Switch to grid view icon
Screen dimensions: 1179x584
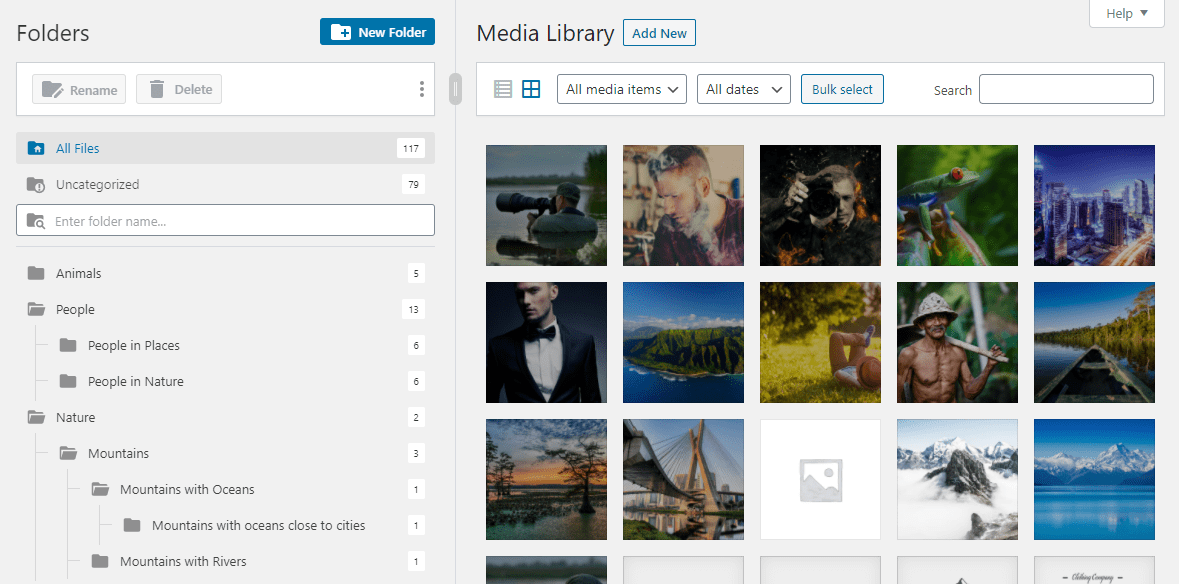coord(531,89)
